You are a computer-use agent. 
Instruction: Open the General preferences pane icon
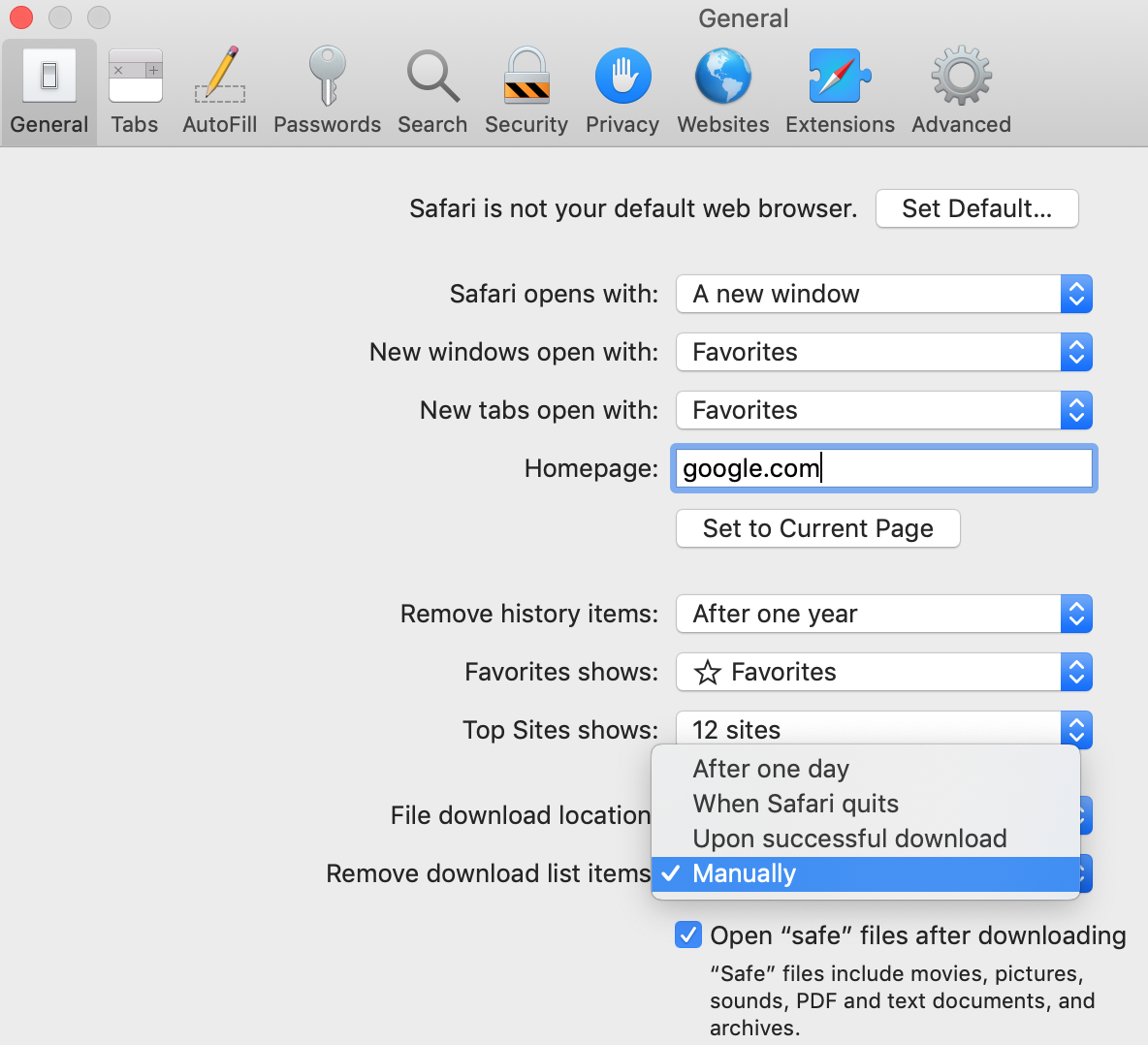pos(49,91)
